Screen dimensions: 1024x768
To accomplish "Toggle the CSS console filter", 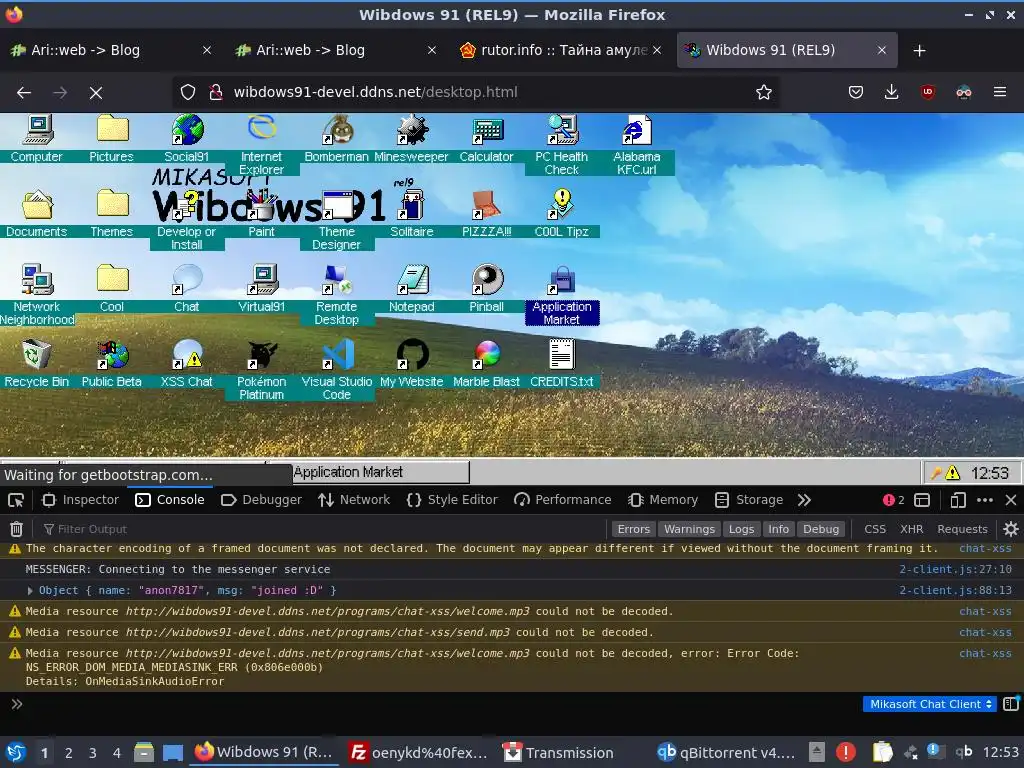I will pyautogui.click(x=874, y=529).
